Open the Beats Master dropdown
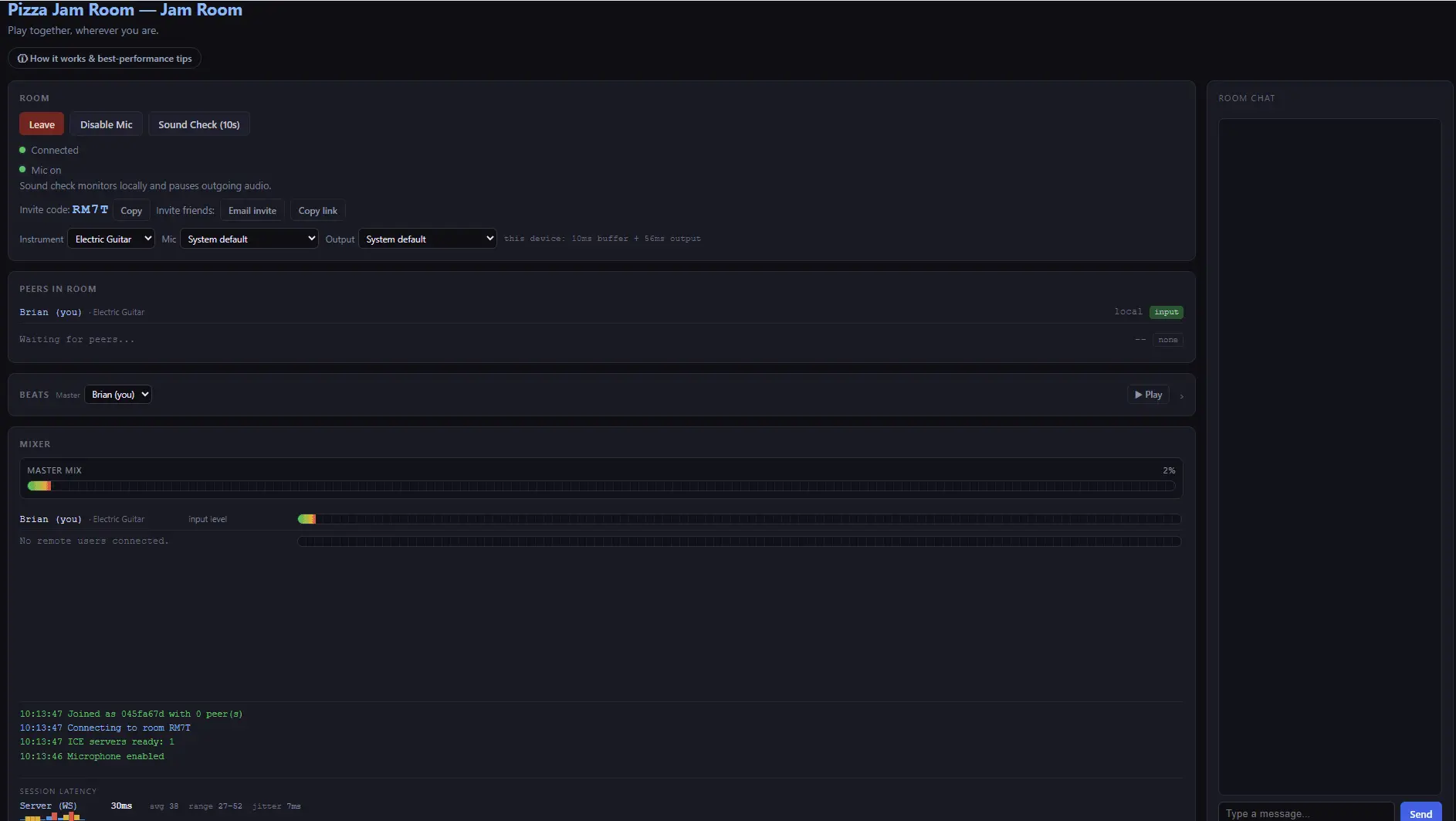 tap(118, 395)
